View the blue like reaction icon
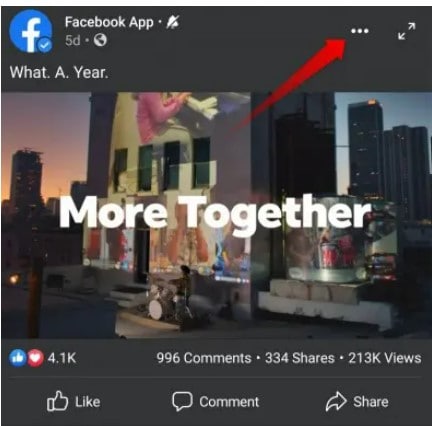This screenshot has height=426, width=432. pyautogui.click(x=17, y=358)
